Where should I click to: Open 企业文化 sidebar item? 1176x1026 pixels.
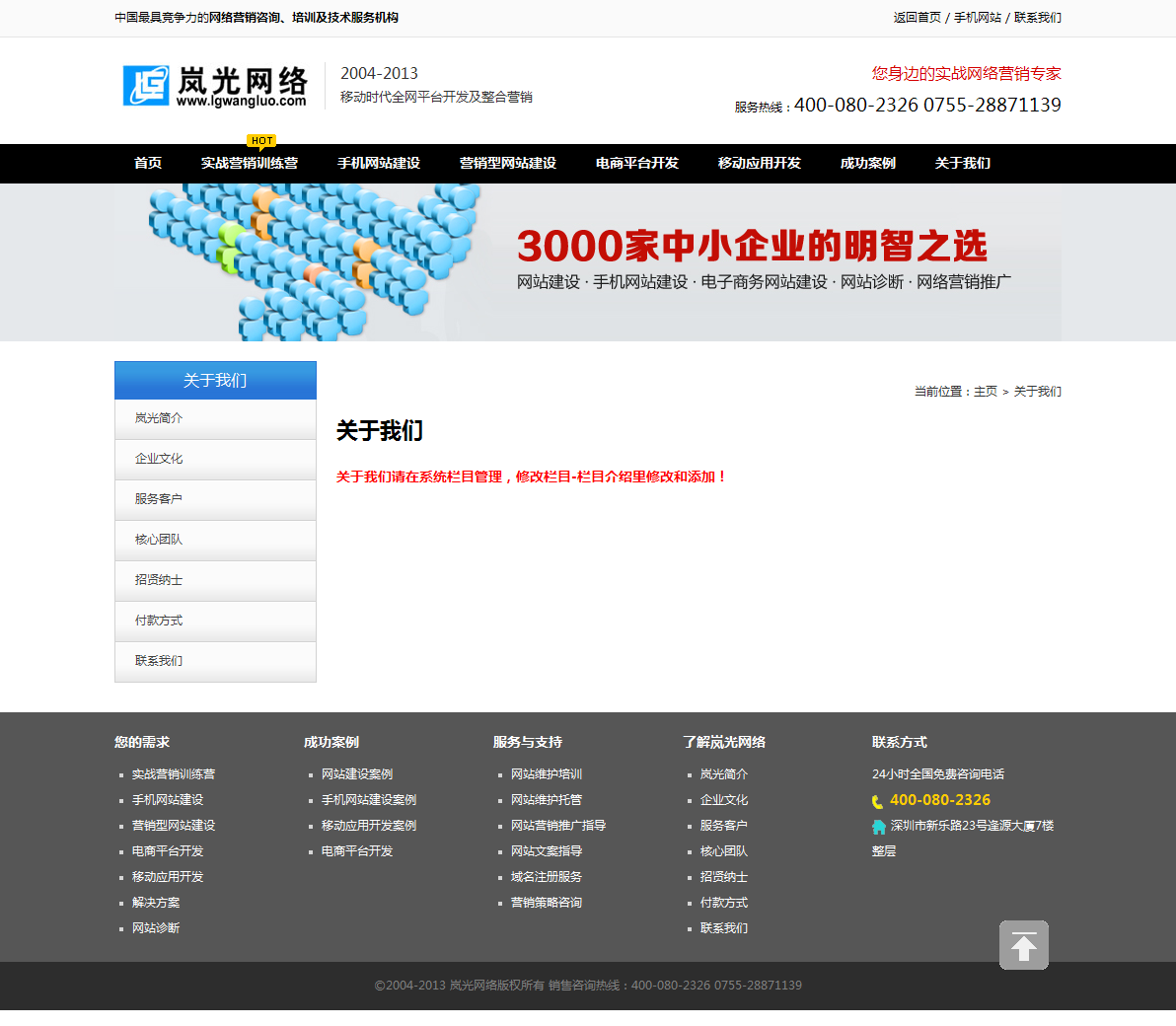[159, 459]
